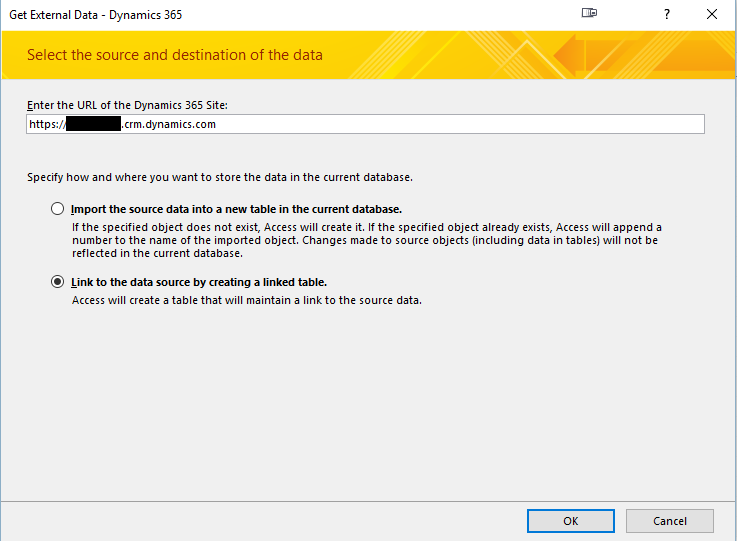This screenshot has height=541, width=737.
Task: Click the Dynamics 365 site URL field
Action: tap(365, 124)
